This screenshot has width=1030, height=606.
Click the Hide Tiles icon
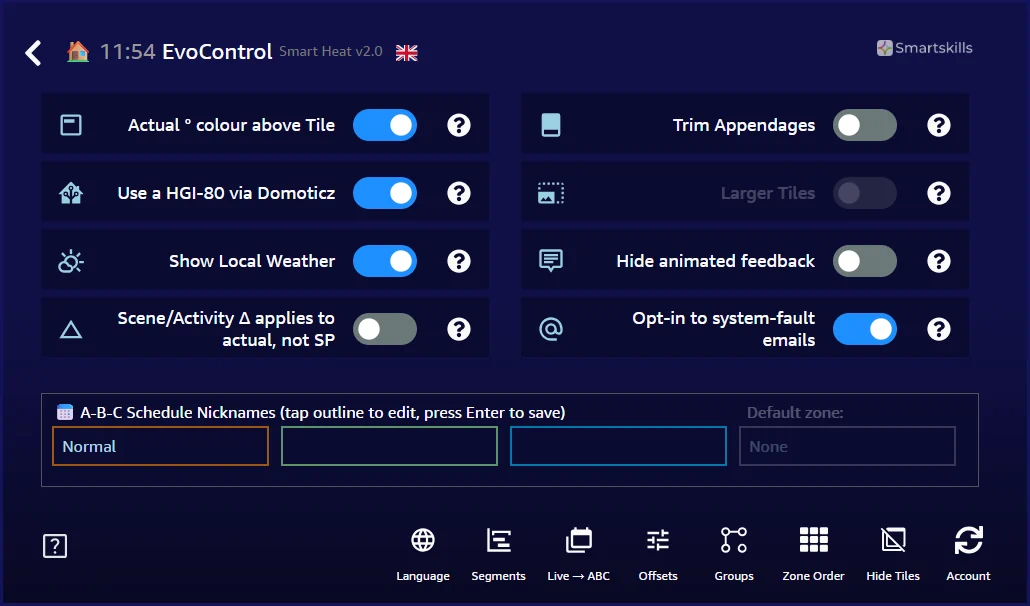(x=893, y=541)
